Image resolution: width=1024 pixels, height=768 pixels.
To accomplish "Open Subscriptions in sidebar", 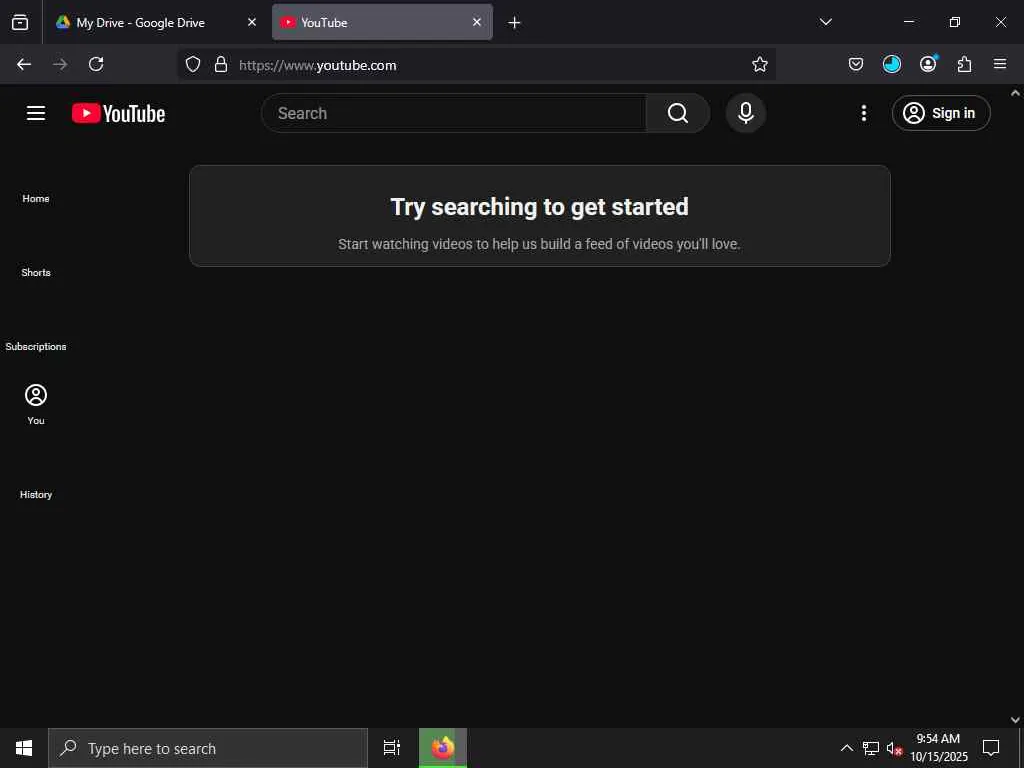I will pyautogui.click(x=36, y=347).
